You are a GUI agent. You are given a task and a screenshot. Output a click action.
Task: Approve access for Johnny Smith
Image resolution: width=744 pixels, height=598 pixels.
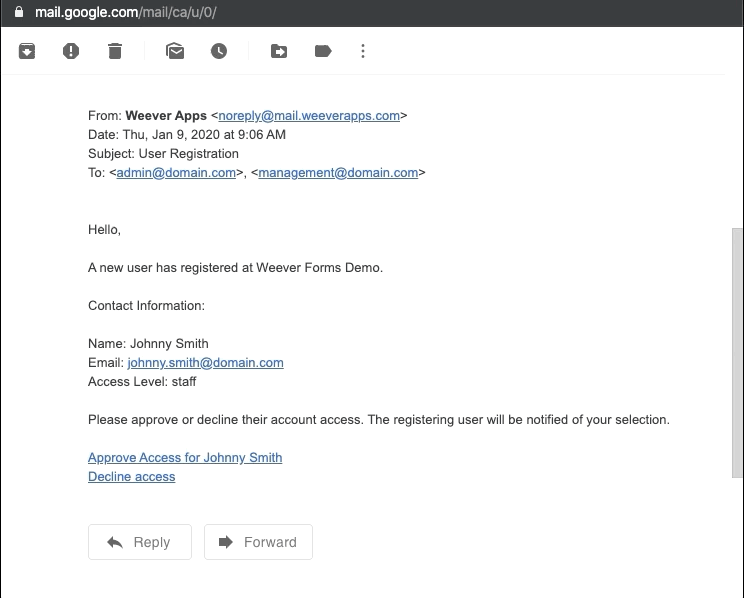pyautogui.click(x=185, y=457)
